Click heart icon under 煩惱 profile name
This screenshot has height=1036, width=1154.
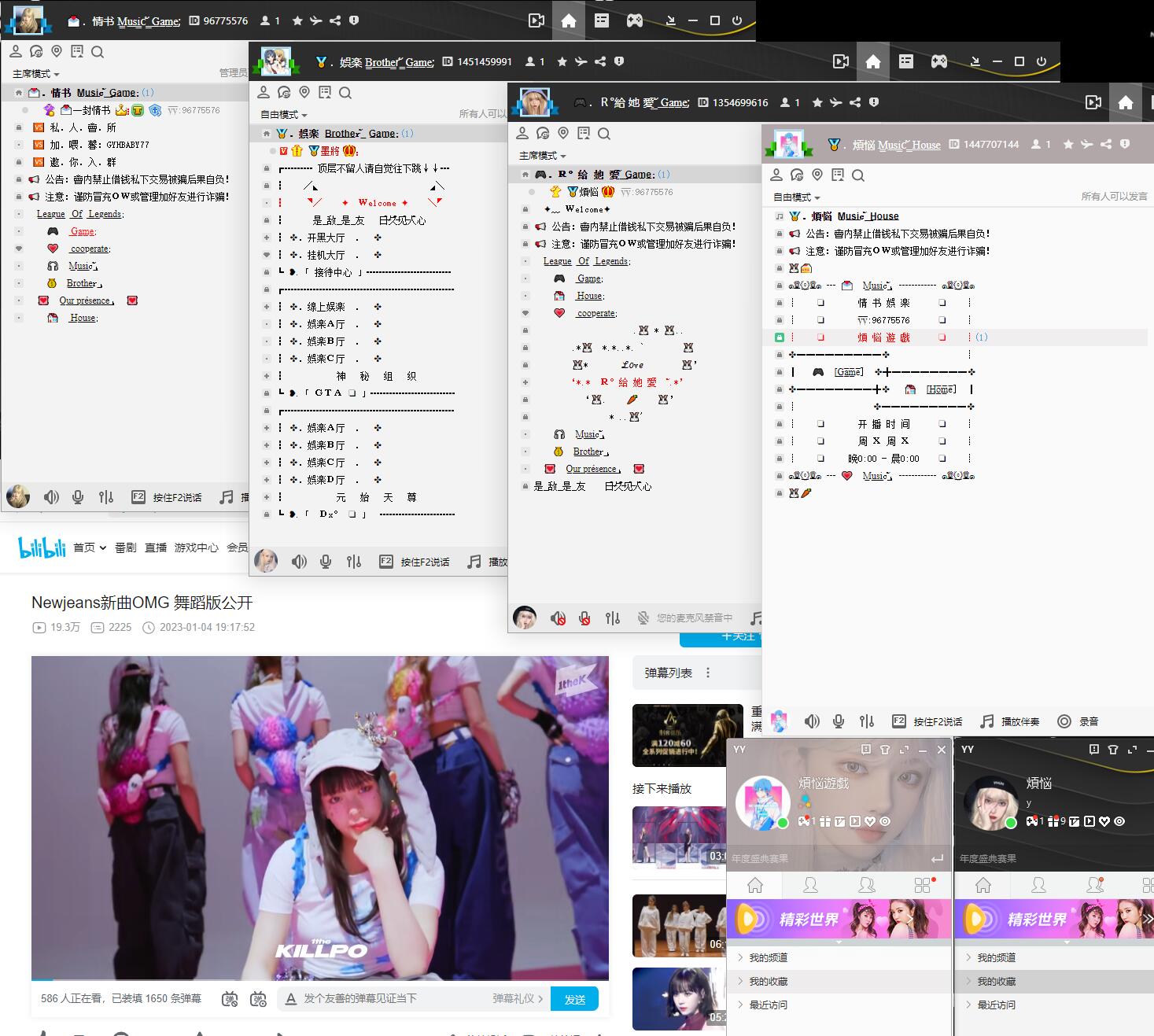coord(1104,821)
